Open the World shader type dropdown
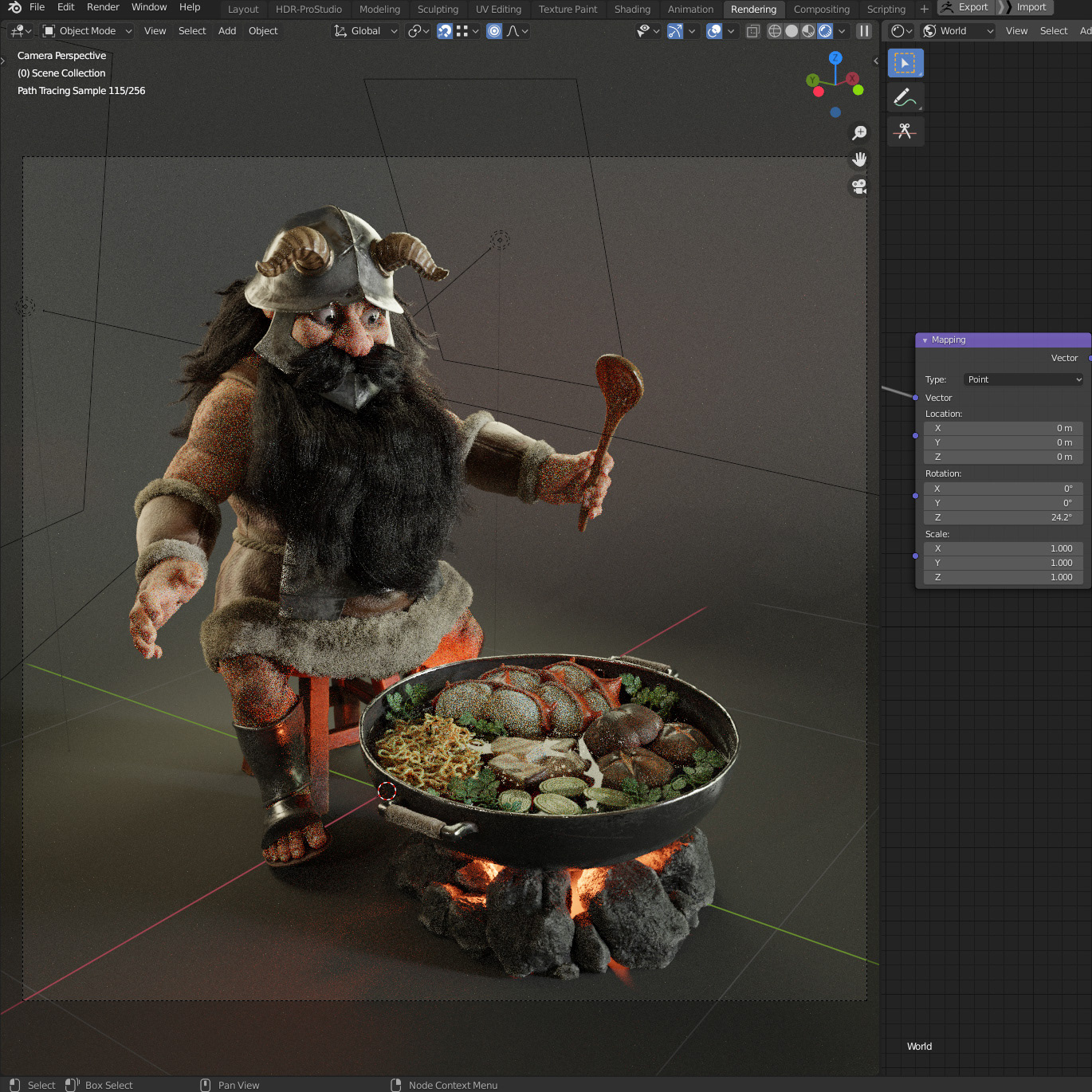 coord(958,31)
